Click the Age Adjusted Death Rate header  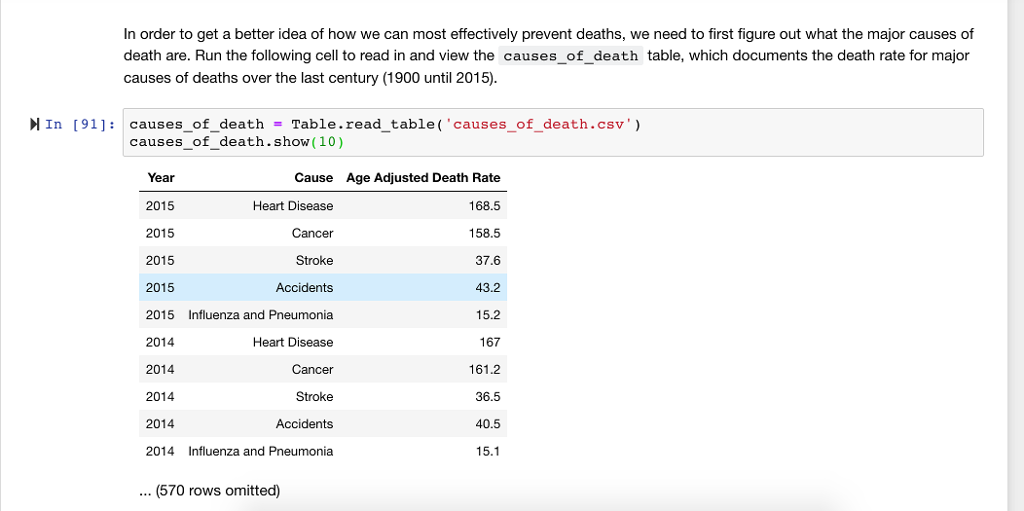pyautogui.click(x=423, y=178)
